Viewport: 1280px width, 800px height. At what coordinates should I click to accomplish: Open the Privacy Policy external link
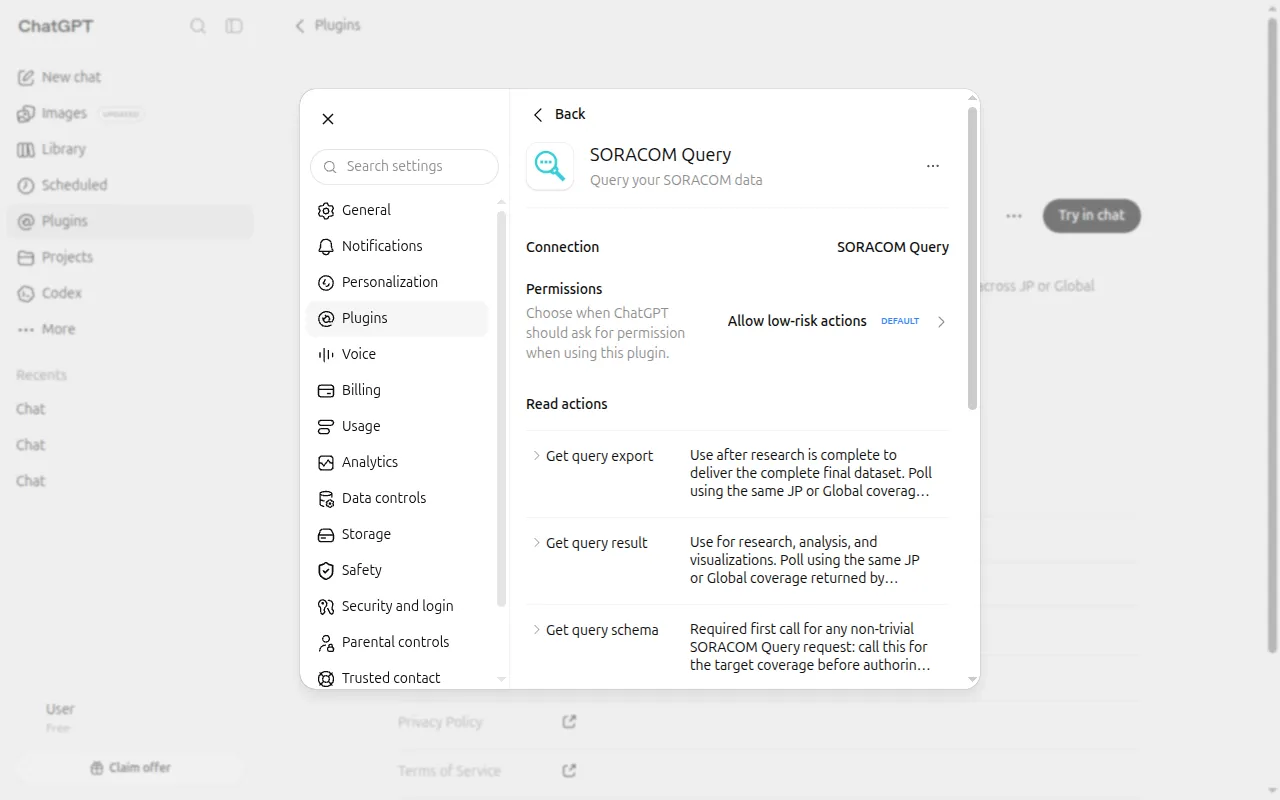click(x=569, y=721)
